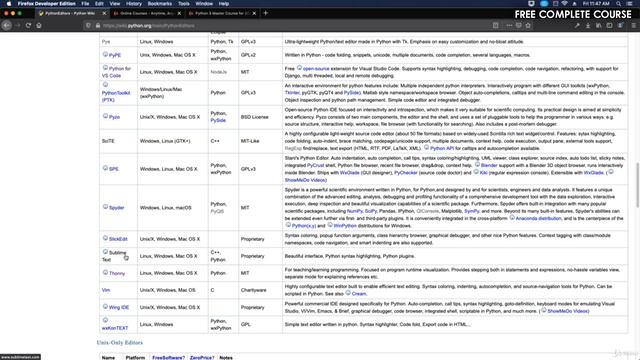Open the macOS notification center icon
The image size is (640, 360).
(630, 4)
